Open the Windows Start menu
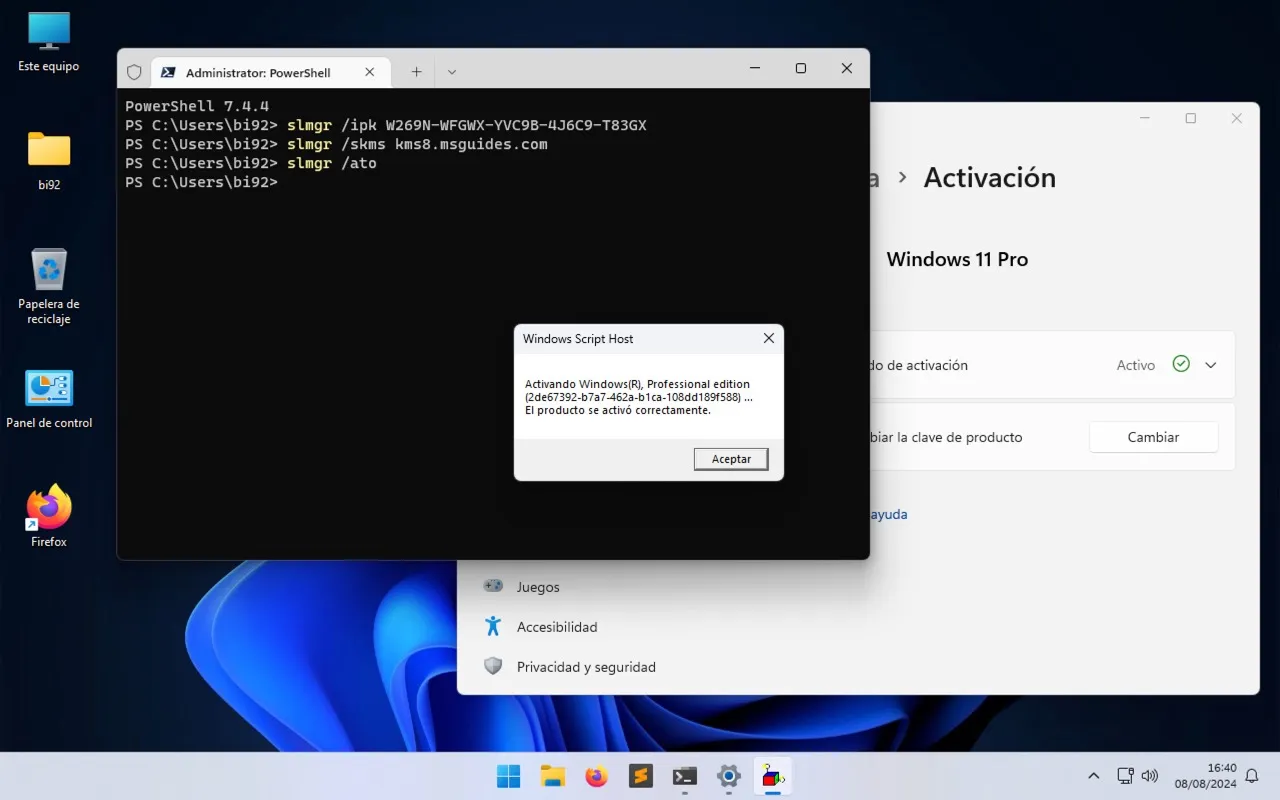Viewport: 1280px width, 800px height. [x=509, y=776]
